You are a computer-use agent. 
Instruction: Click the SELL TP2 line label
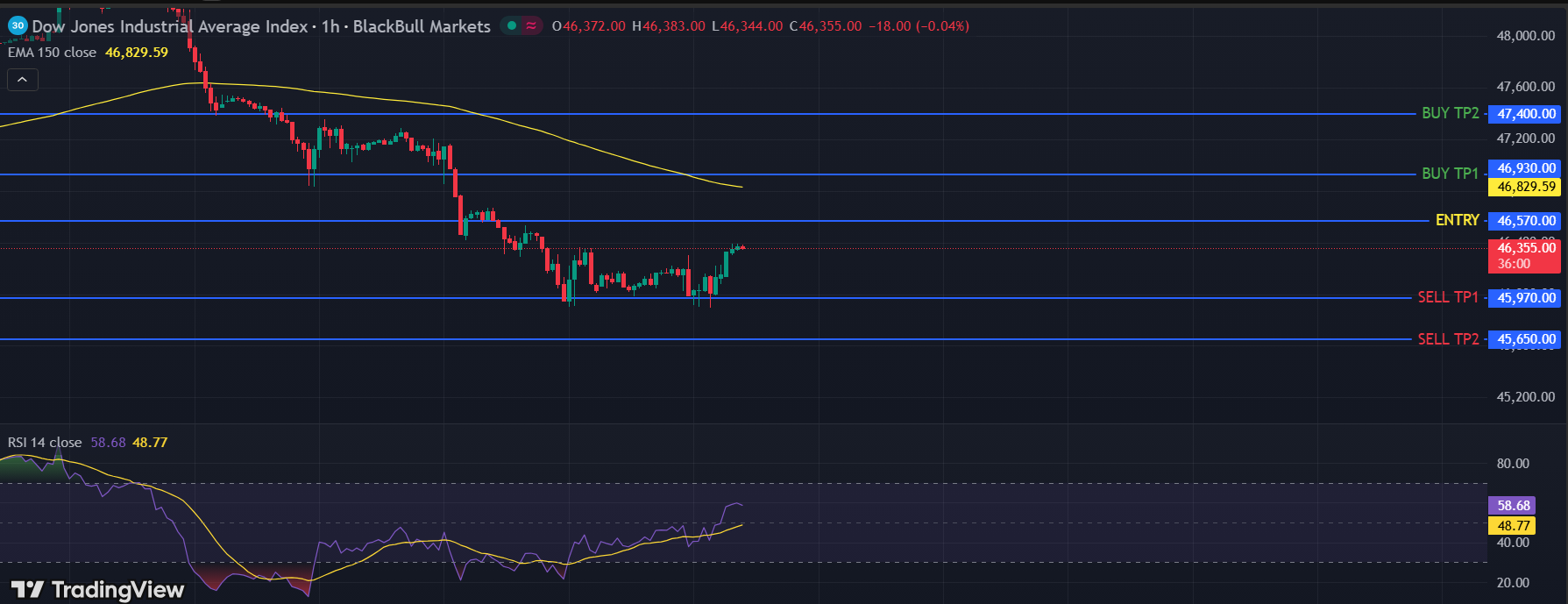(x=1448, y=338)
